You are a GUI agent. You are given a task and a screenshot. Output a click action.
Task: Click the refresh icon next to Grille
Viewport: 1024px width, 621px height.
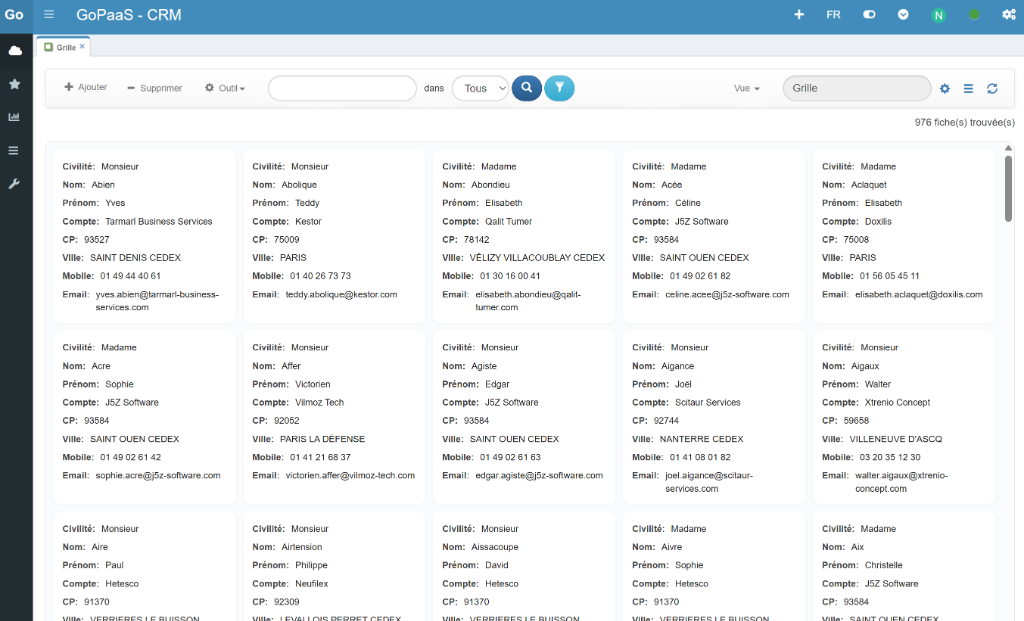(992, 89)
